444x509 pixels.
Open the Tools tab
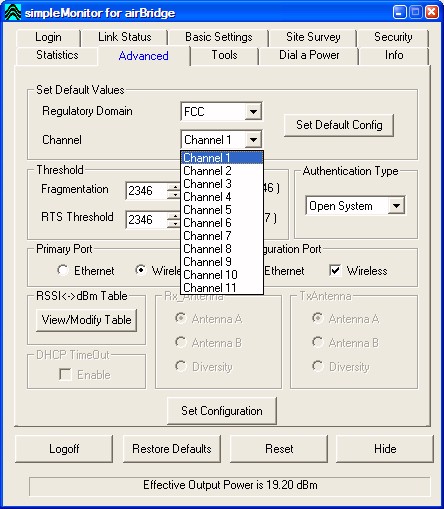[224, 55]
